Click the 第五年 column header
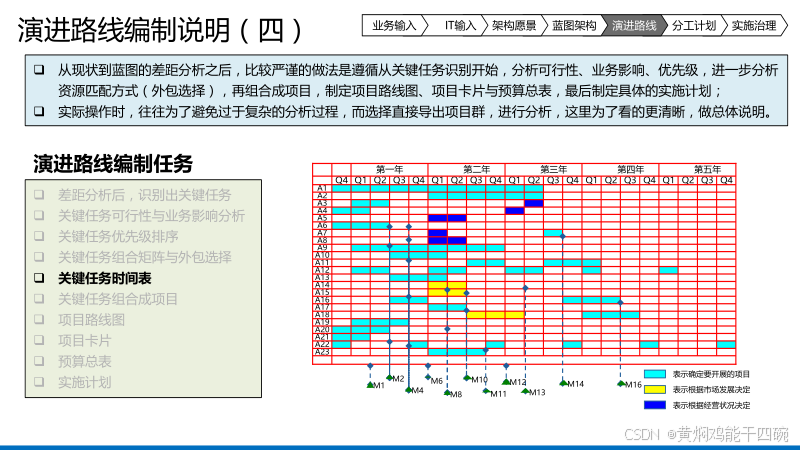 coord(707,169)
